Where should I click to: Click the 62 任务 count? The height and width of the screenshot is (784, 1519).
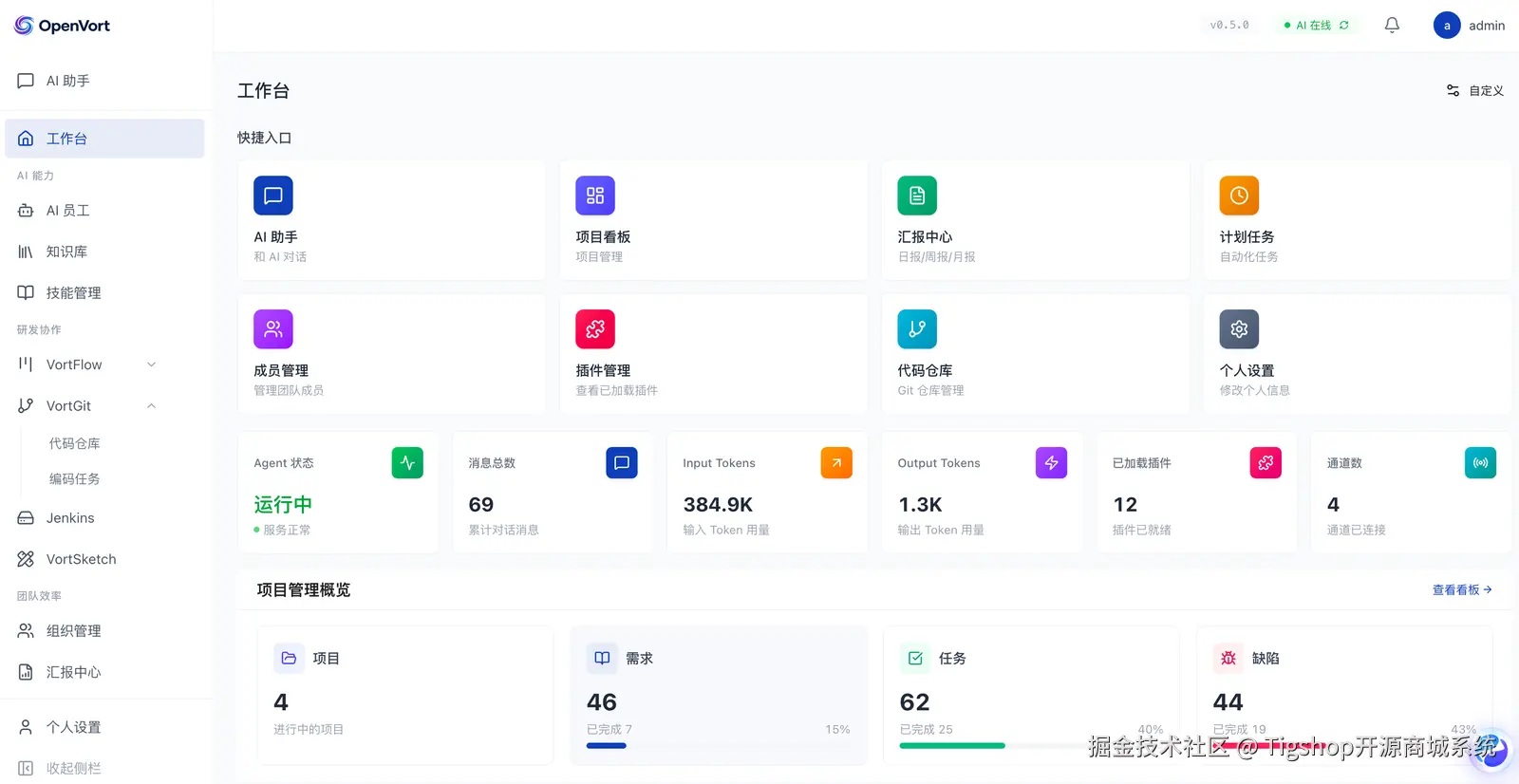tap(915, 702)
